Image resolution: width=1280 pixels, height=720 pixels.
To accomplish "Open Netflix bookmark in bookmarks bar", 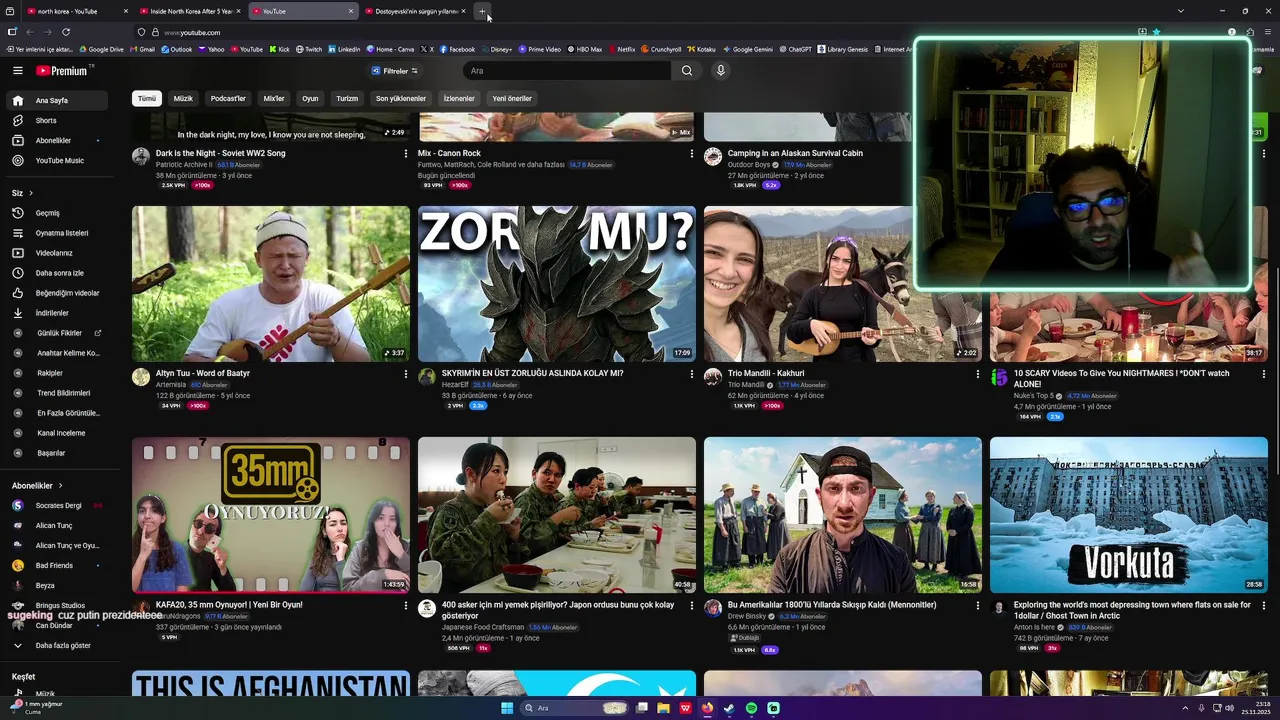I will [x=621, y=49].
